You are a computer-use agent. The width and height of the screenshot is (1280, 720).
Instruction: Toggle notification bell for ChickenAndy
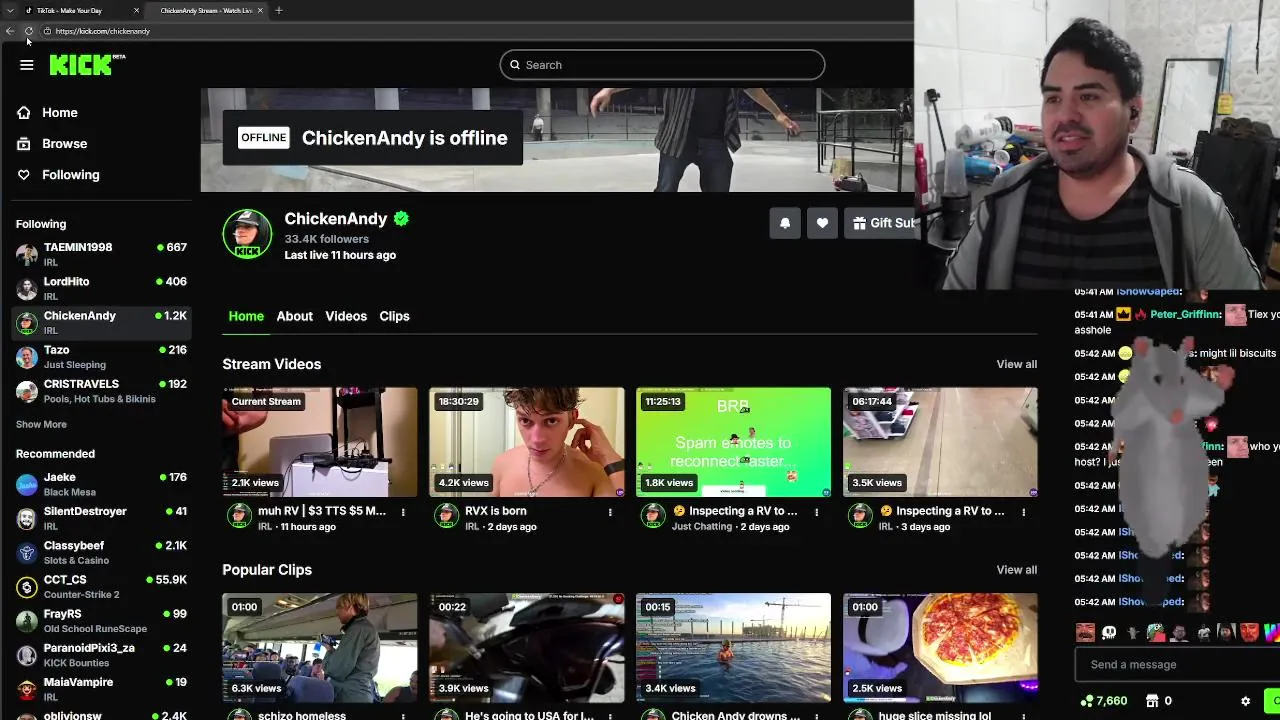(x=785, y=223)
